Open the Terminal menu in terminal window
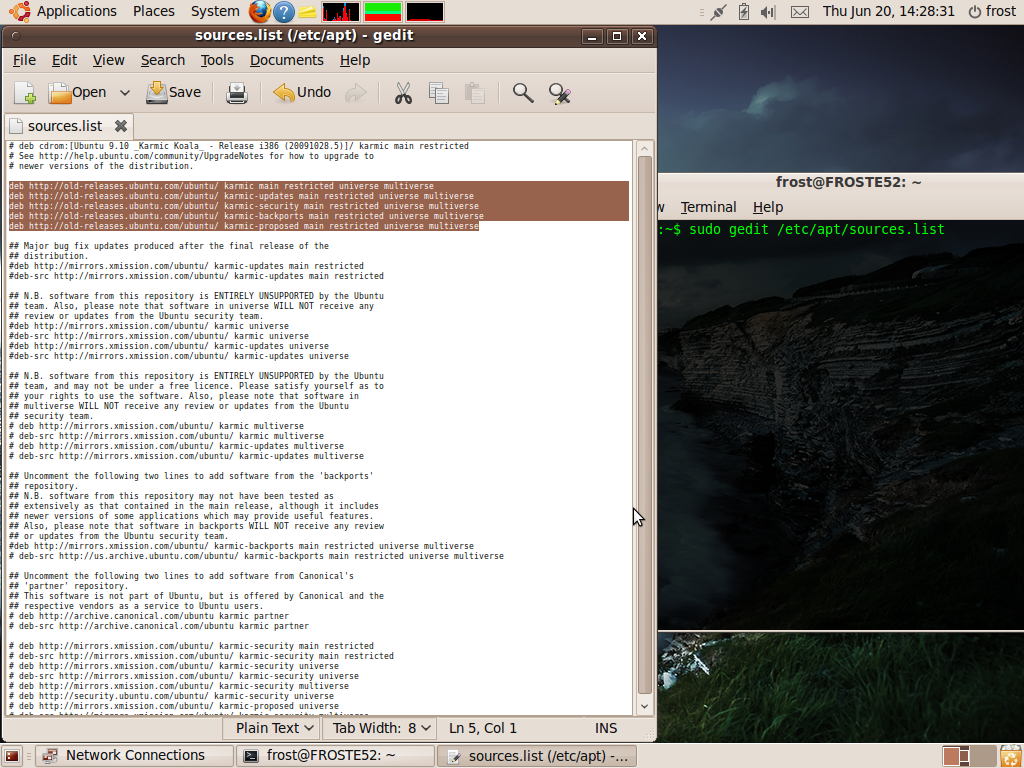This screenshot has width=1024, height=768. 708,208
